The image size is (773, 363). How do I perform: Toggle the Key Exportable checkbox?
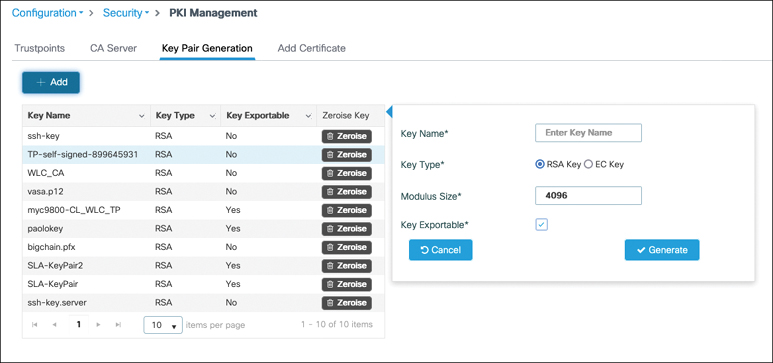542,225
